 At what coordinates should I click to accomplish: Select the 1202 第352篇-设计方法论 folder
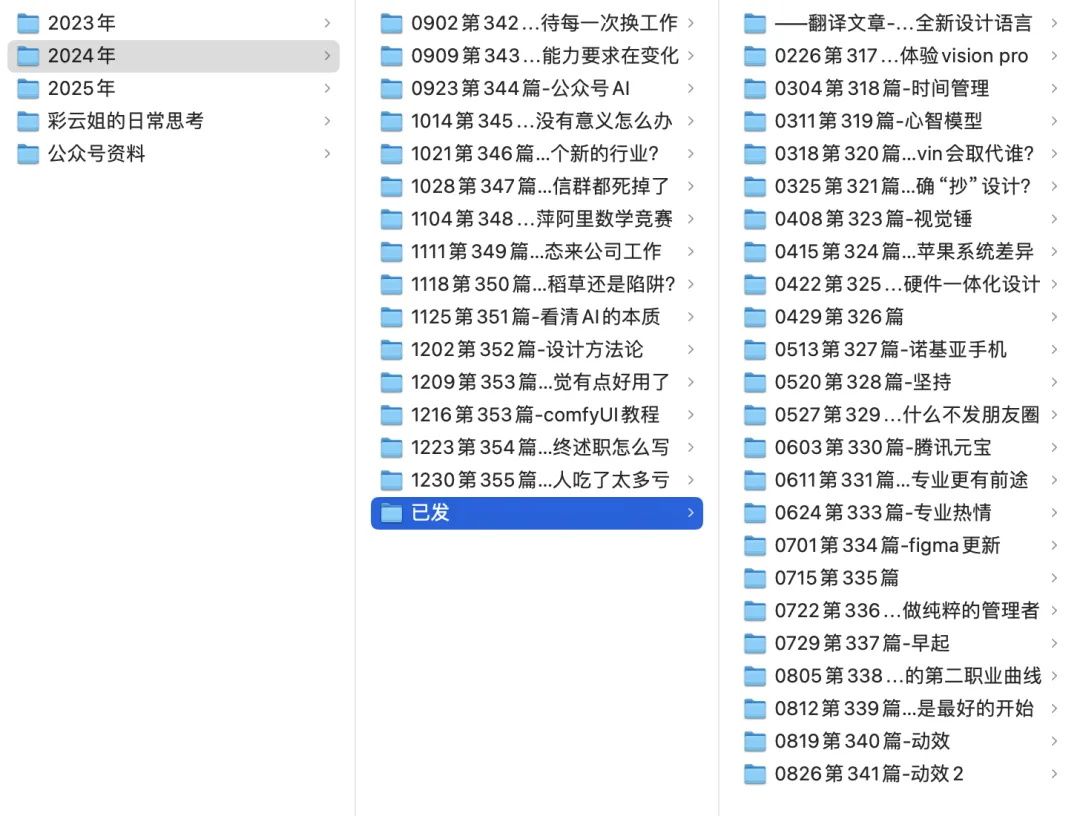coord(527,350)
